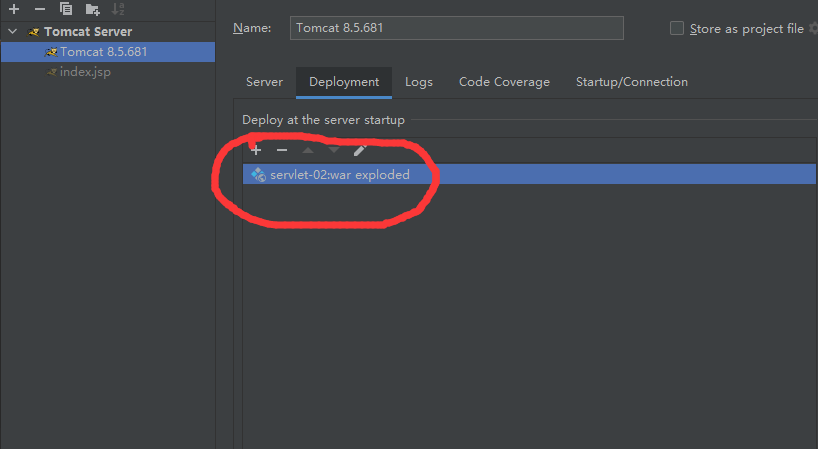This screenshot has width=818, height=449.
Task: Add a deployment artifact
Action: 256,150
